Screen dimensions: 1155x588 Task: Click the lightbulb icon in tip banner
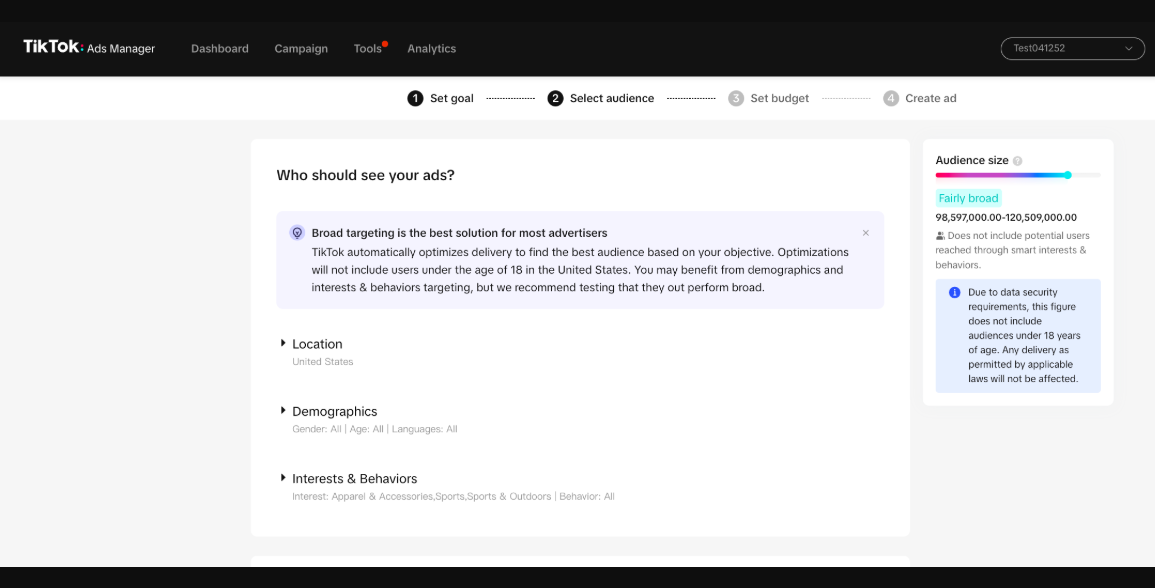pos(297,233)
